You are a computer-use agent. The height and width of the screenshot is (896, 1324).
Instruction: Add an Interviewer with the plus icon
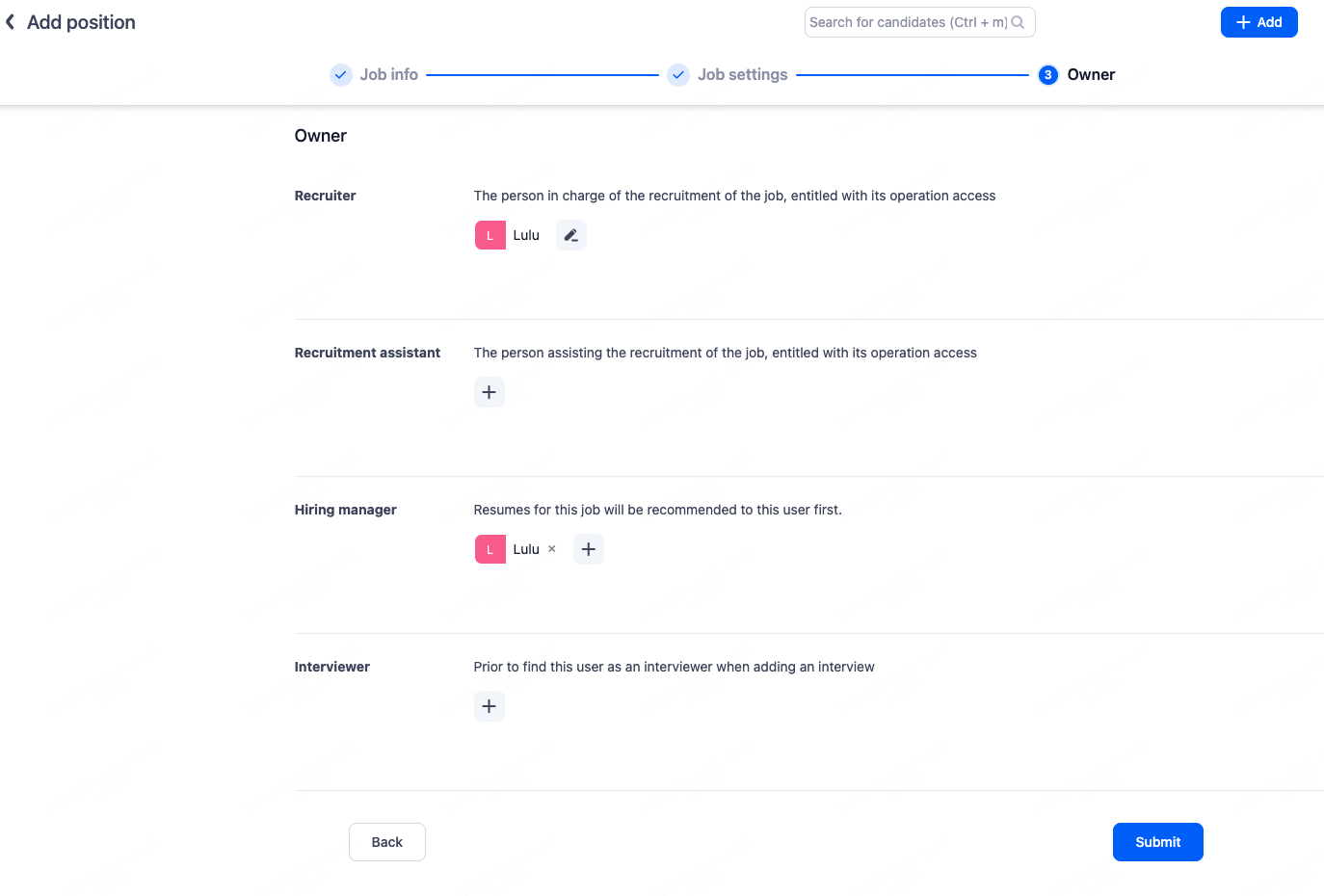coord(490,706)
